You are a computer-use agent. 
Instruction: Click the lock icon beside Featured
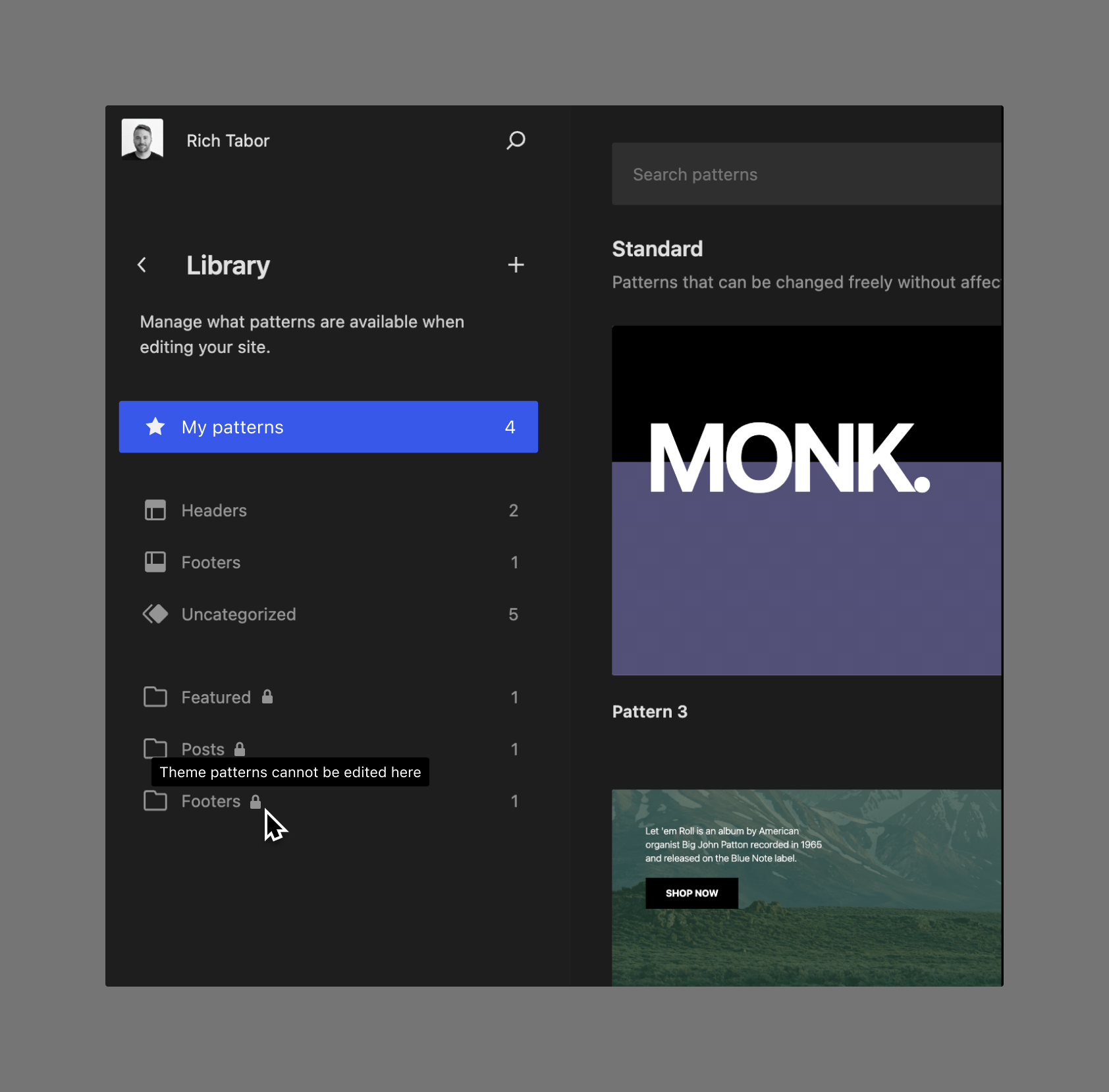[268, 697]
